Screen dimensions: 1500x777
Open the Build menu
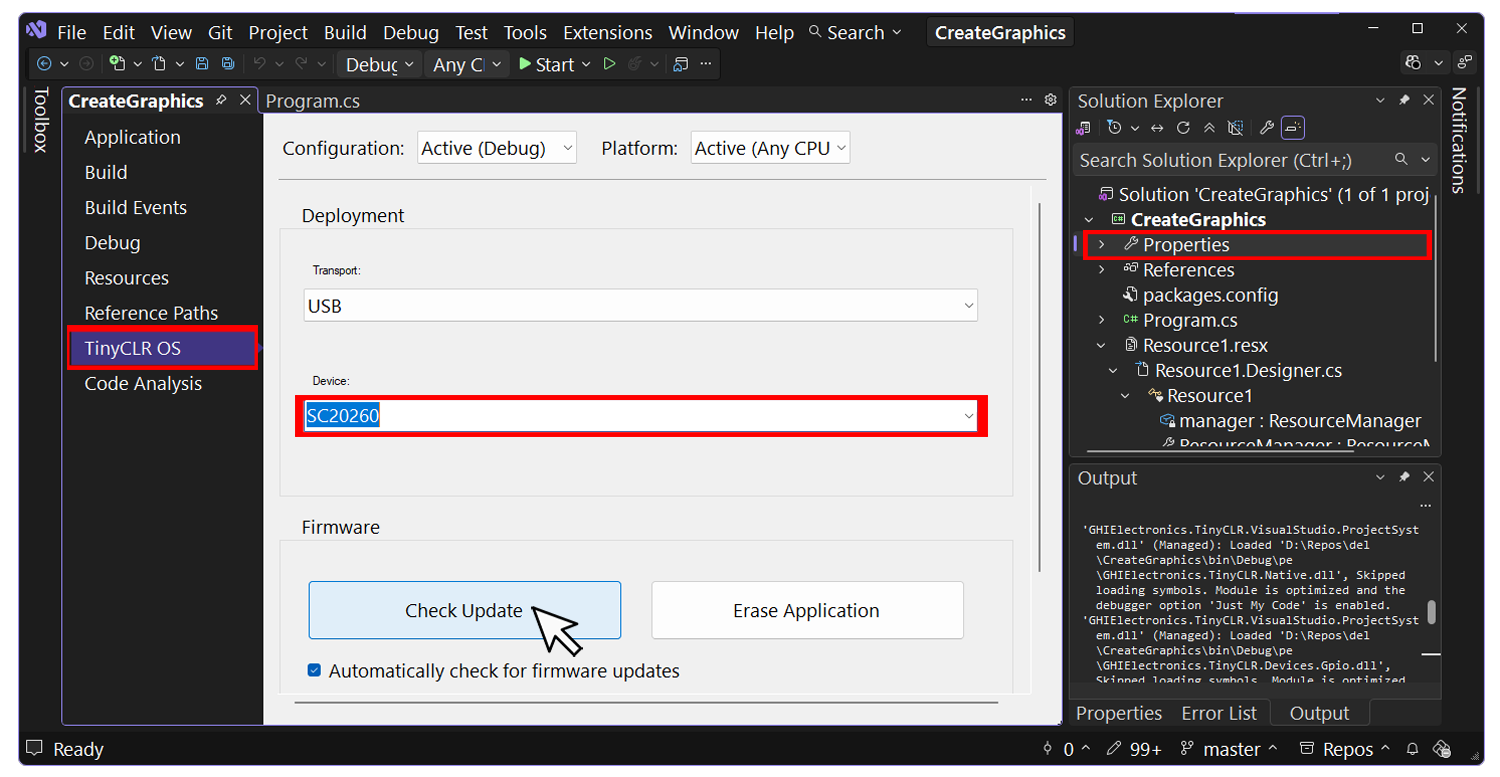click(345, 32)
